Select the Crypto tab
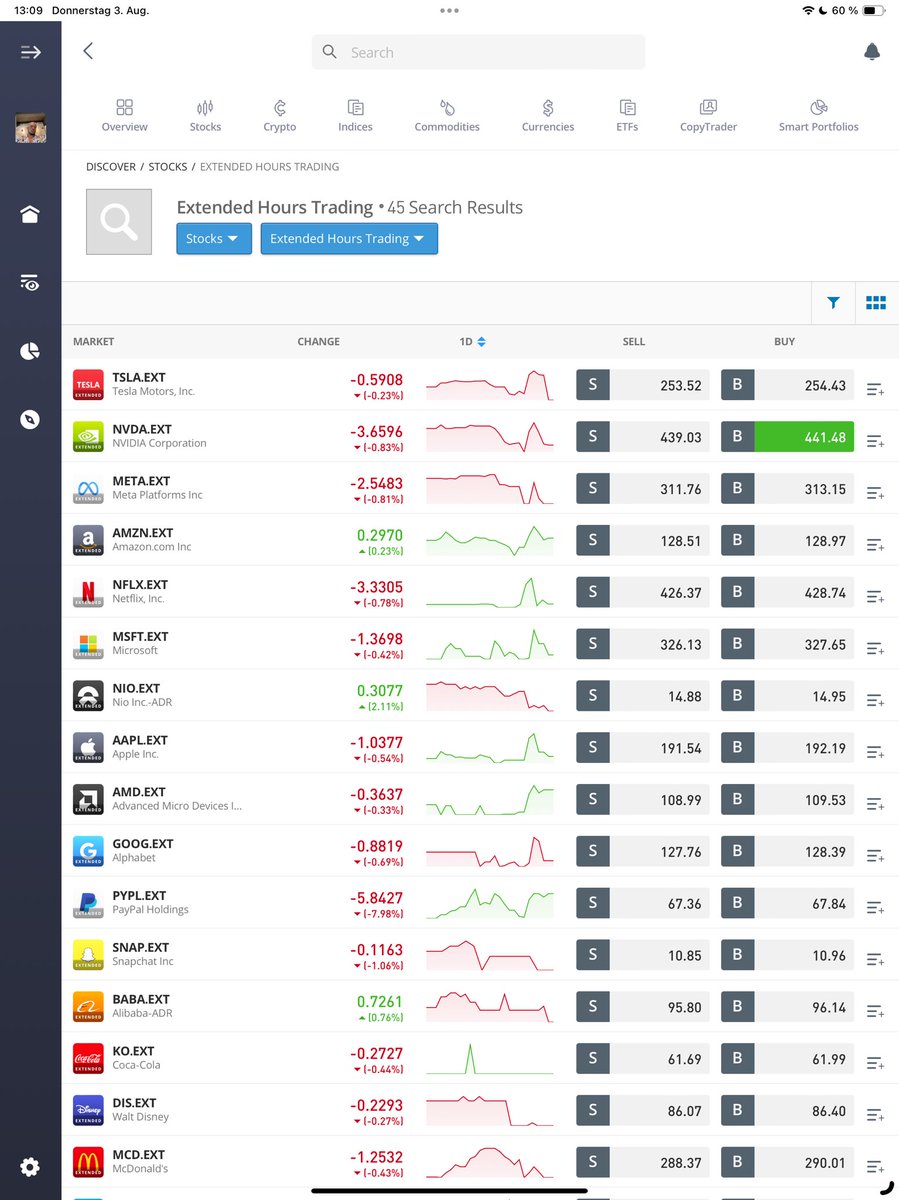Viewport: 899px width, 1200px height. pyautogui.click(x=280, y=115)
